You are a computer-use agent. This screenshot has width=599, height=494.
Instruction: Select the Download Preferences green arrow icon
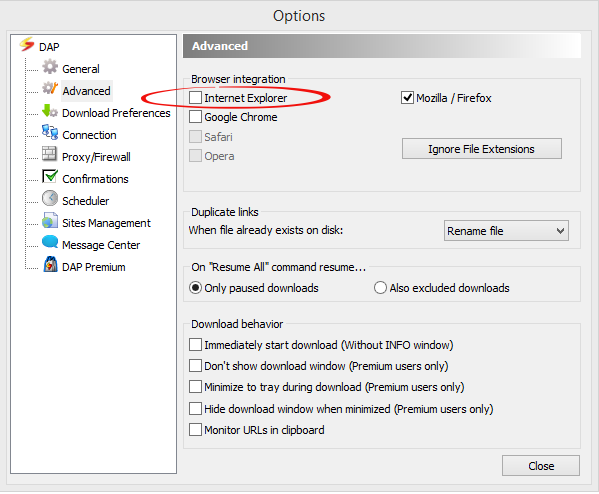50,111
